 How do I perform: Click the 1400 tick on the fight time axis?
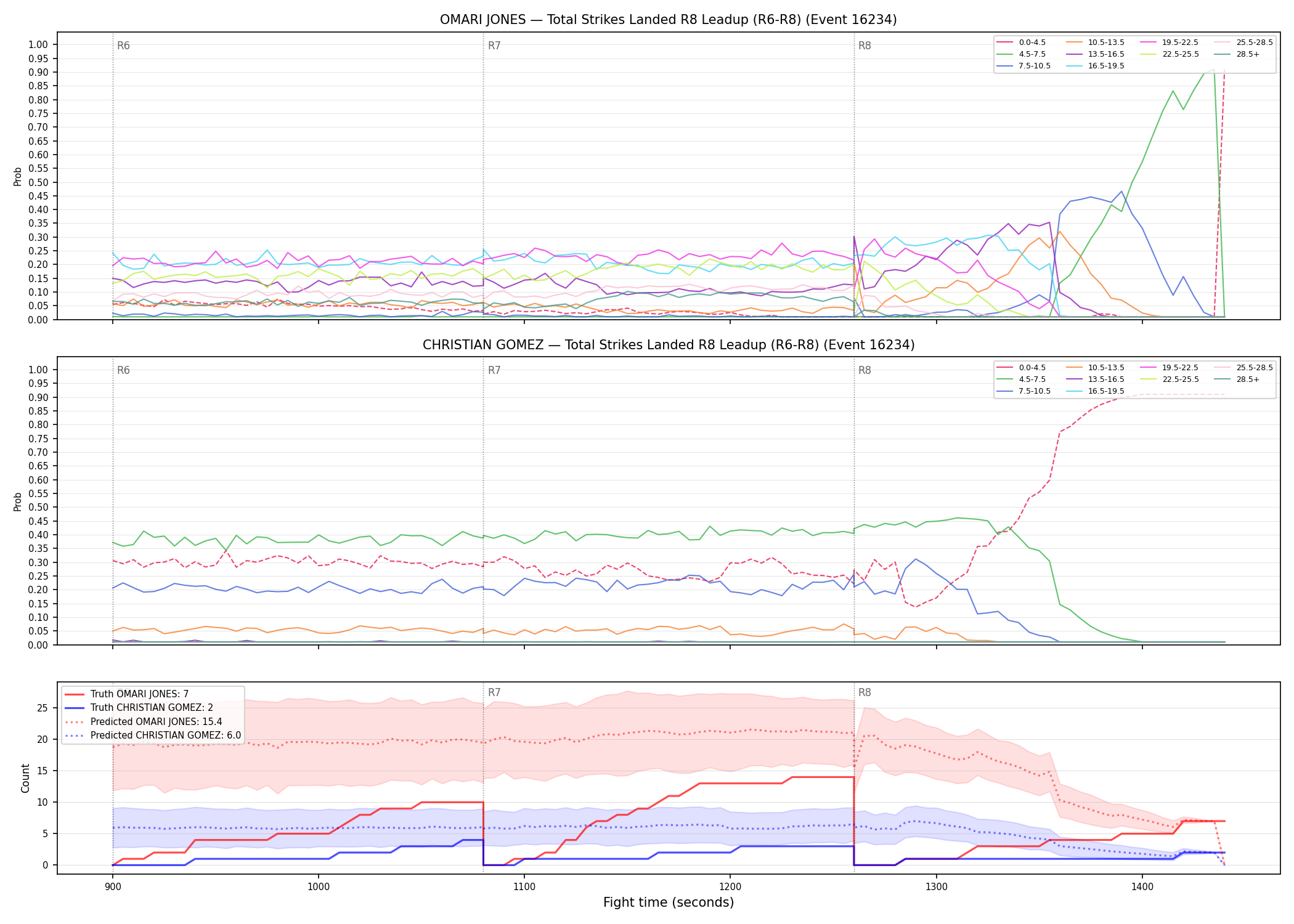point(1142,887)
